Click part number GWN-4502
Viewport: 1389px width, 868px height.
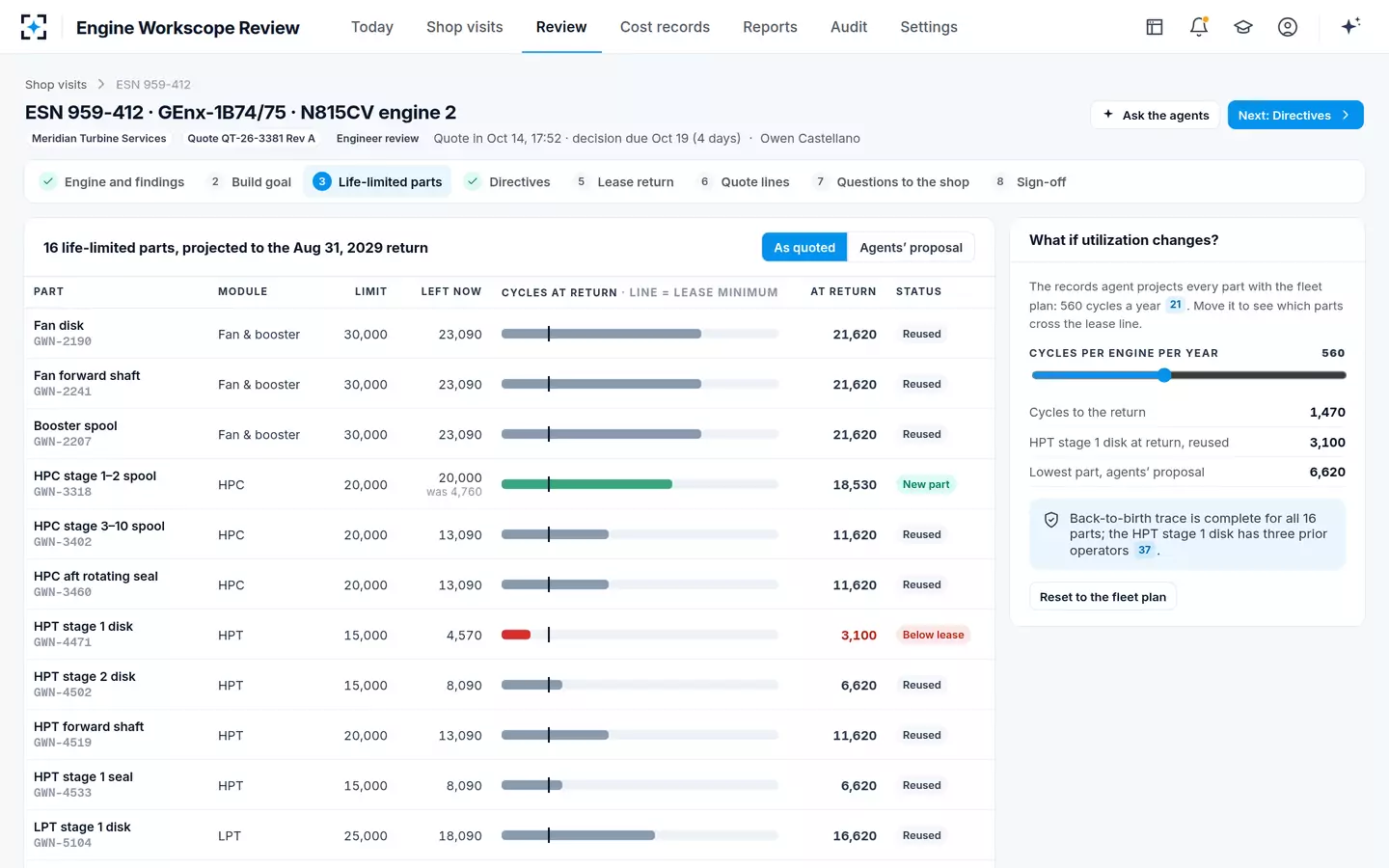coord(63,692)
